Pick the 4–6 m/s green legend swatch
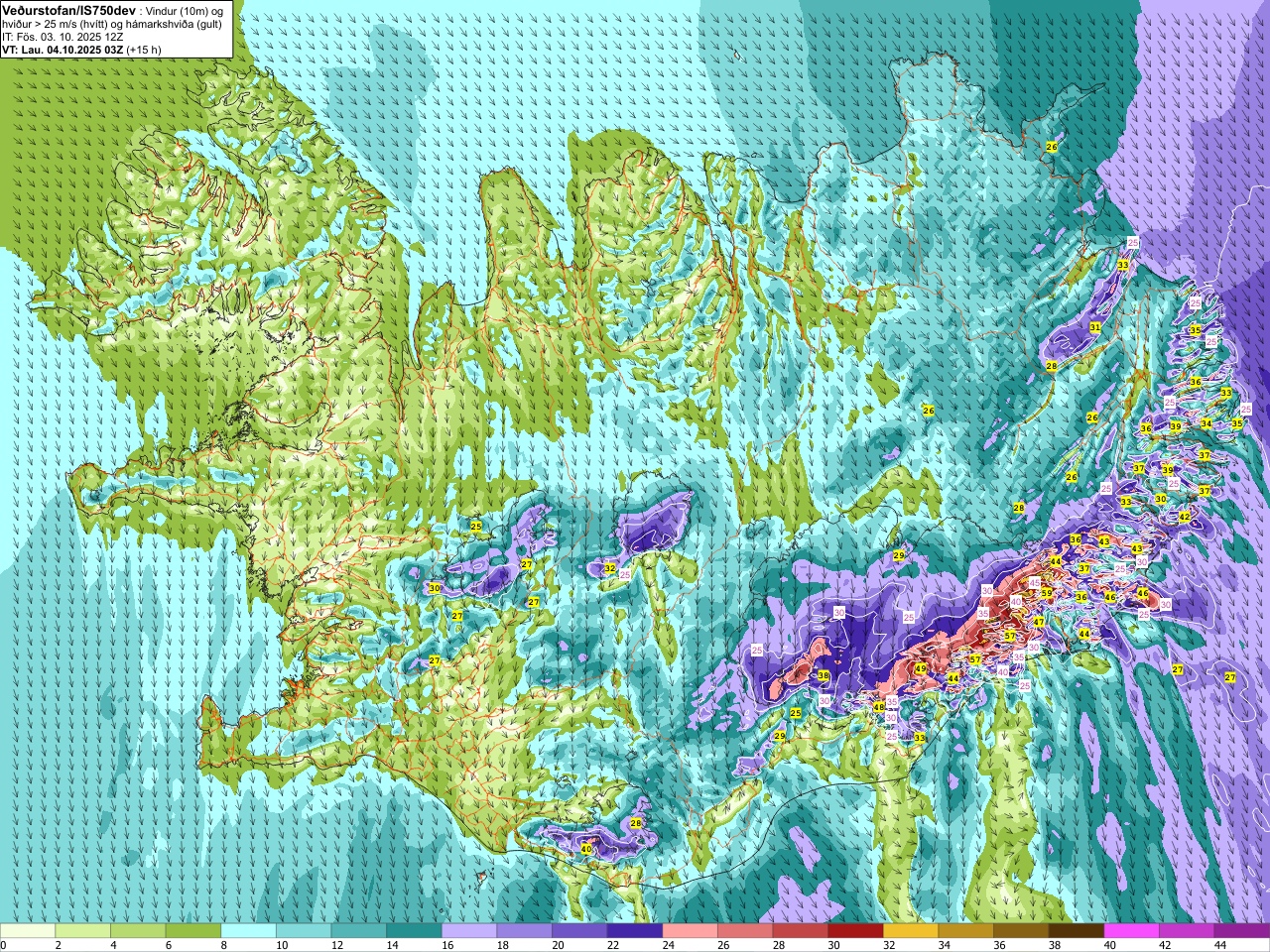The width and height of the screenshot is (1270, 952). (138, 931)
